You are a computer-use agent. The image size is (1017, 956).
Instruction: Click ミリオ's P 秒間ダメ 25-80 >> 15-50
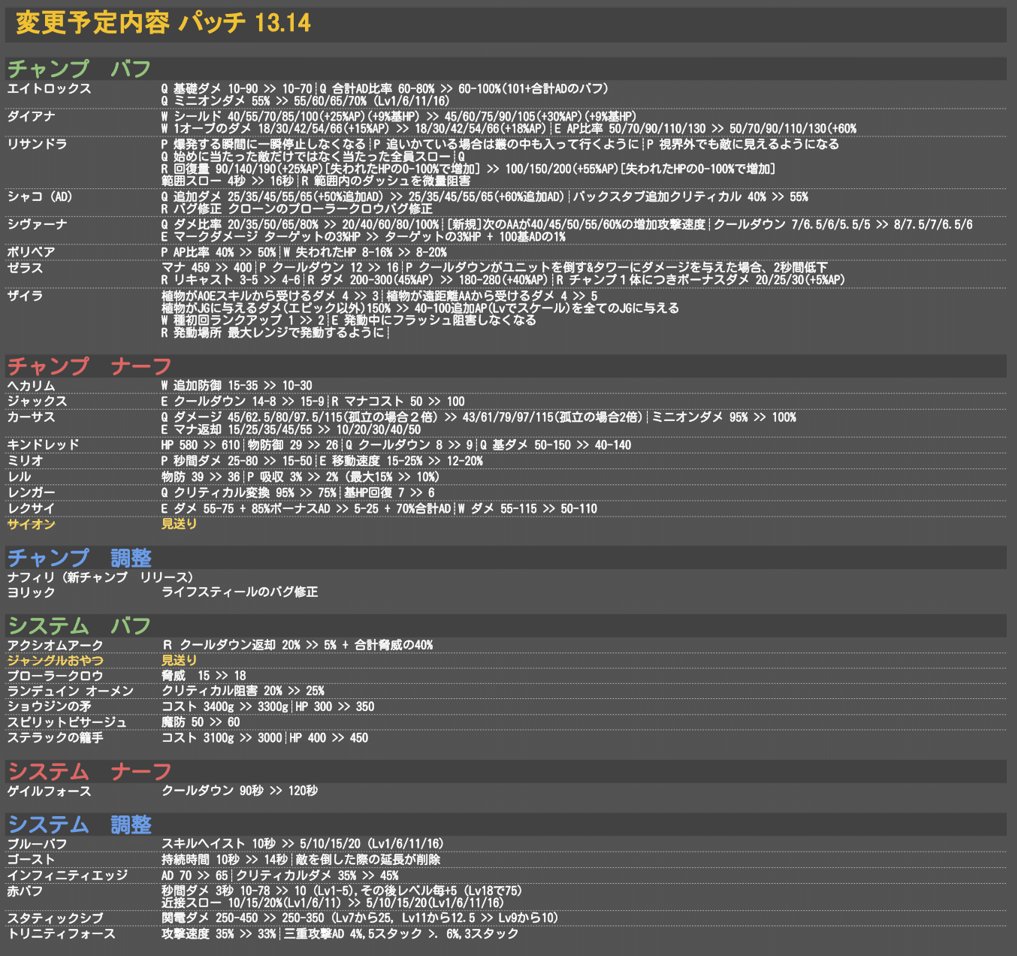[237, 460]
